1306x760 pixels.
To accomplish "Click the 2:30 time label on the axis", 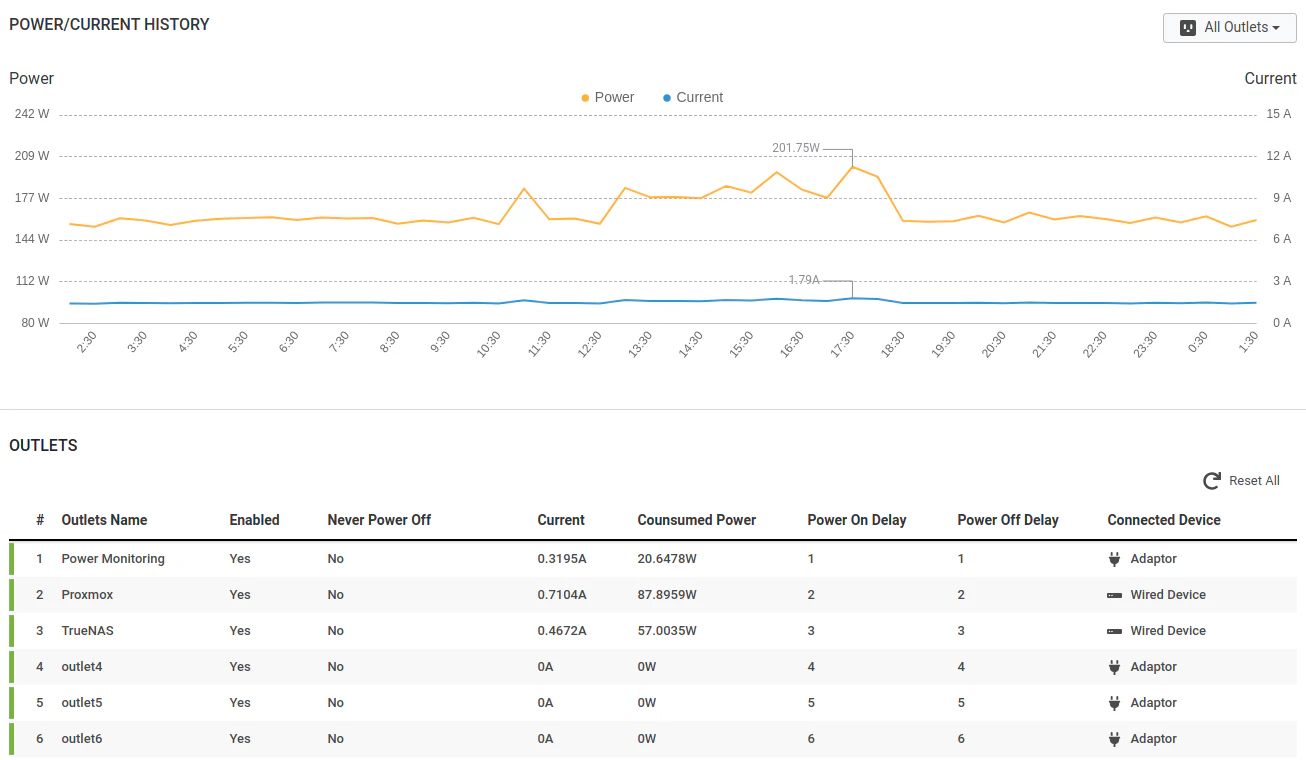I will (x=85, y=342).
